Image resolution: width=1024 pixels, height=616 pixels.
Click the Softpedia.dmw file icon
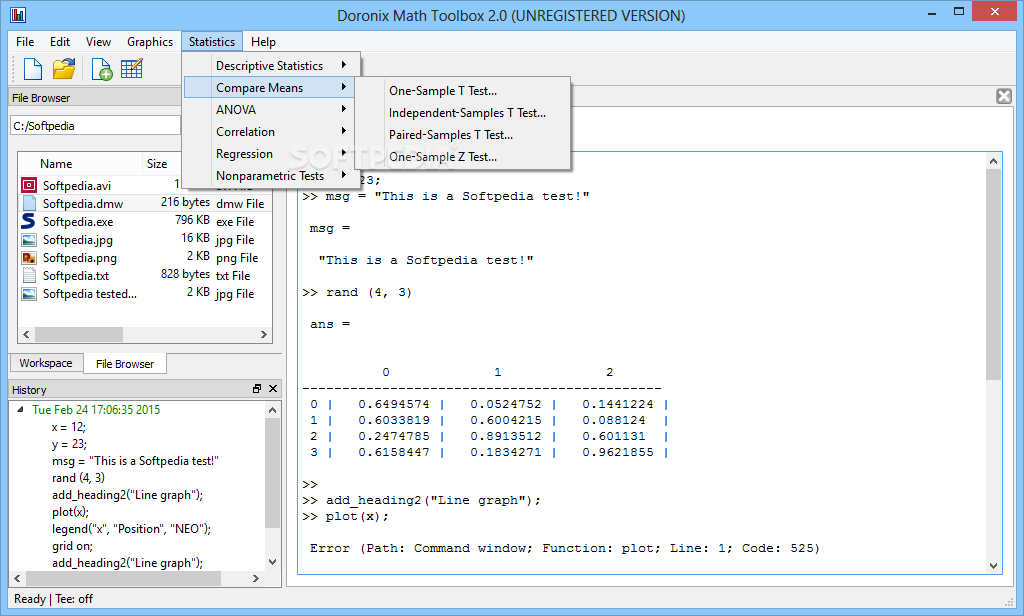(x=29, y=203)
